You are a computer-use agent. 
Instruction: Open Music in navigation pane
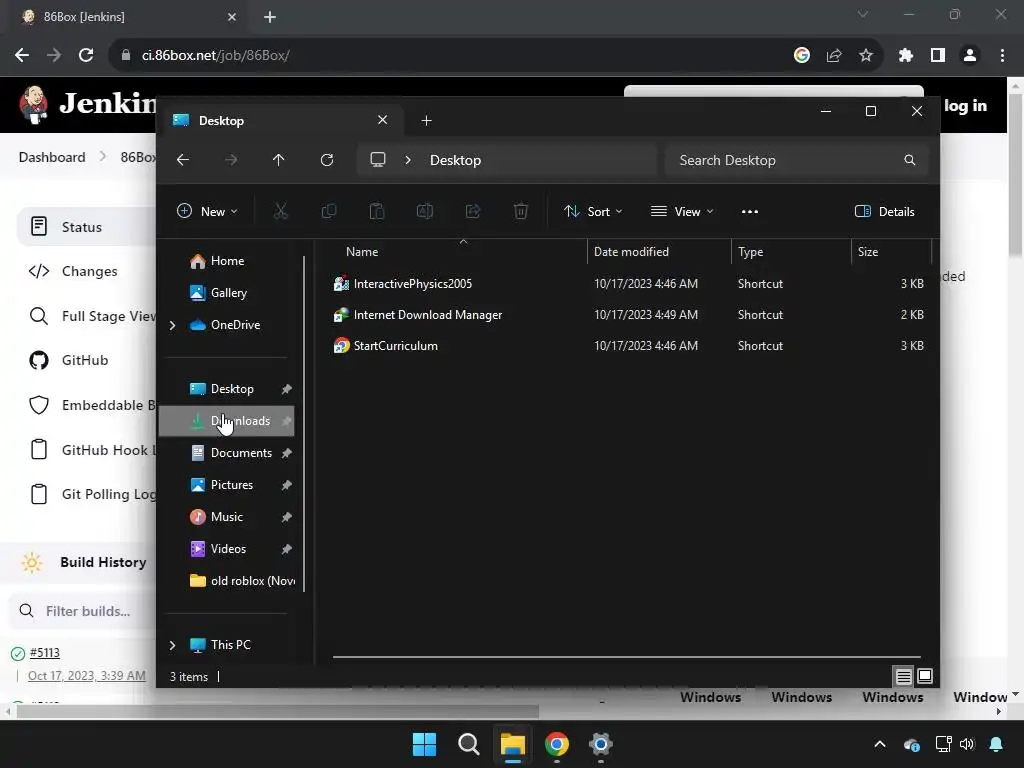(x=227, y=517)
